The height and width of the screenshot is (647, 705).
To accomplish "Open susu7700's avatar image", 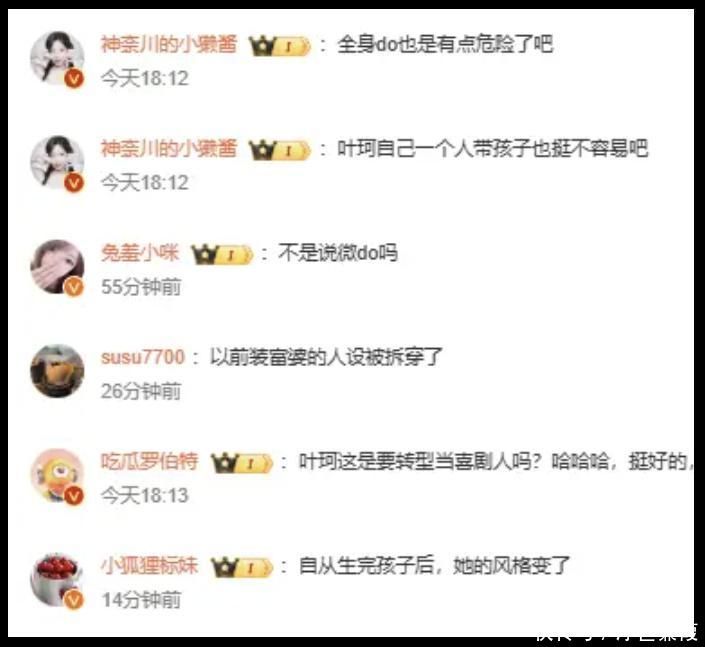I will (x=57, y=371).
